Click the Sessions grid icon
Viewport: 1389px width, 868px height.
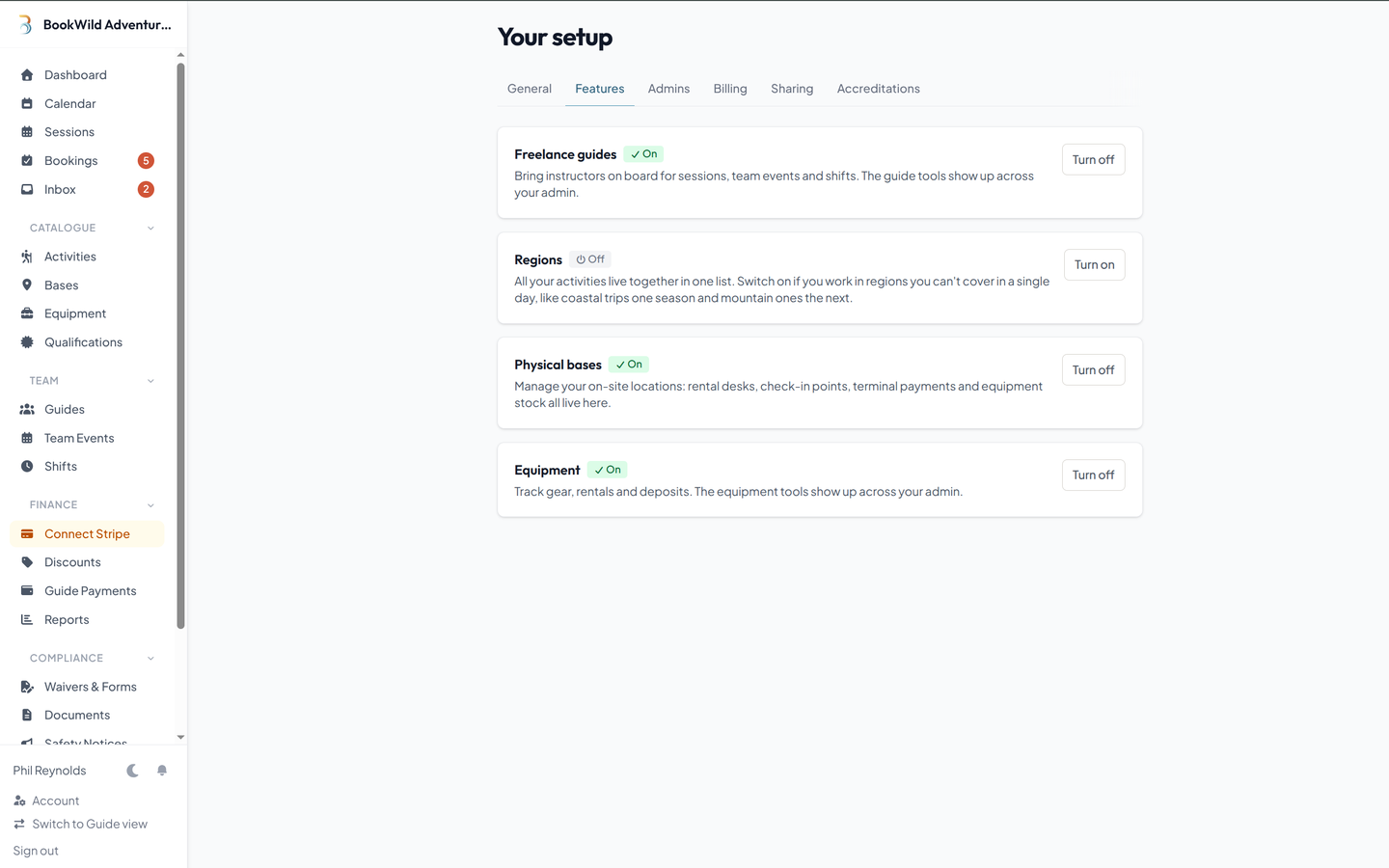(x=27, y=132)
